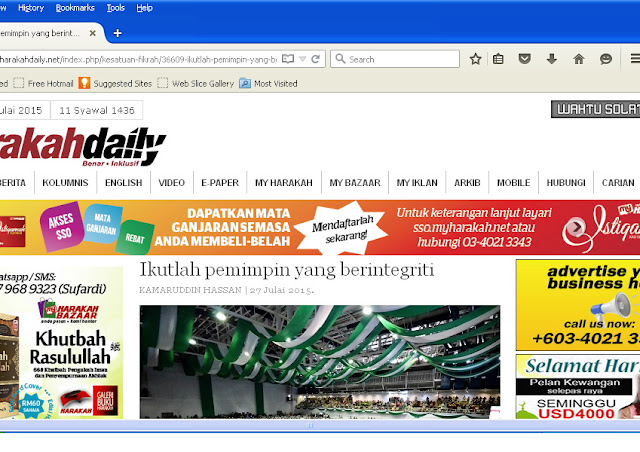Screen dimensions: 640x452
Task: Toggle Reader View book icon in address bar
Action: (288, 59)
